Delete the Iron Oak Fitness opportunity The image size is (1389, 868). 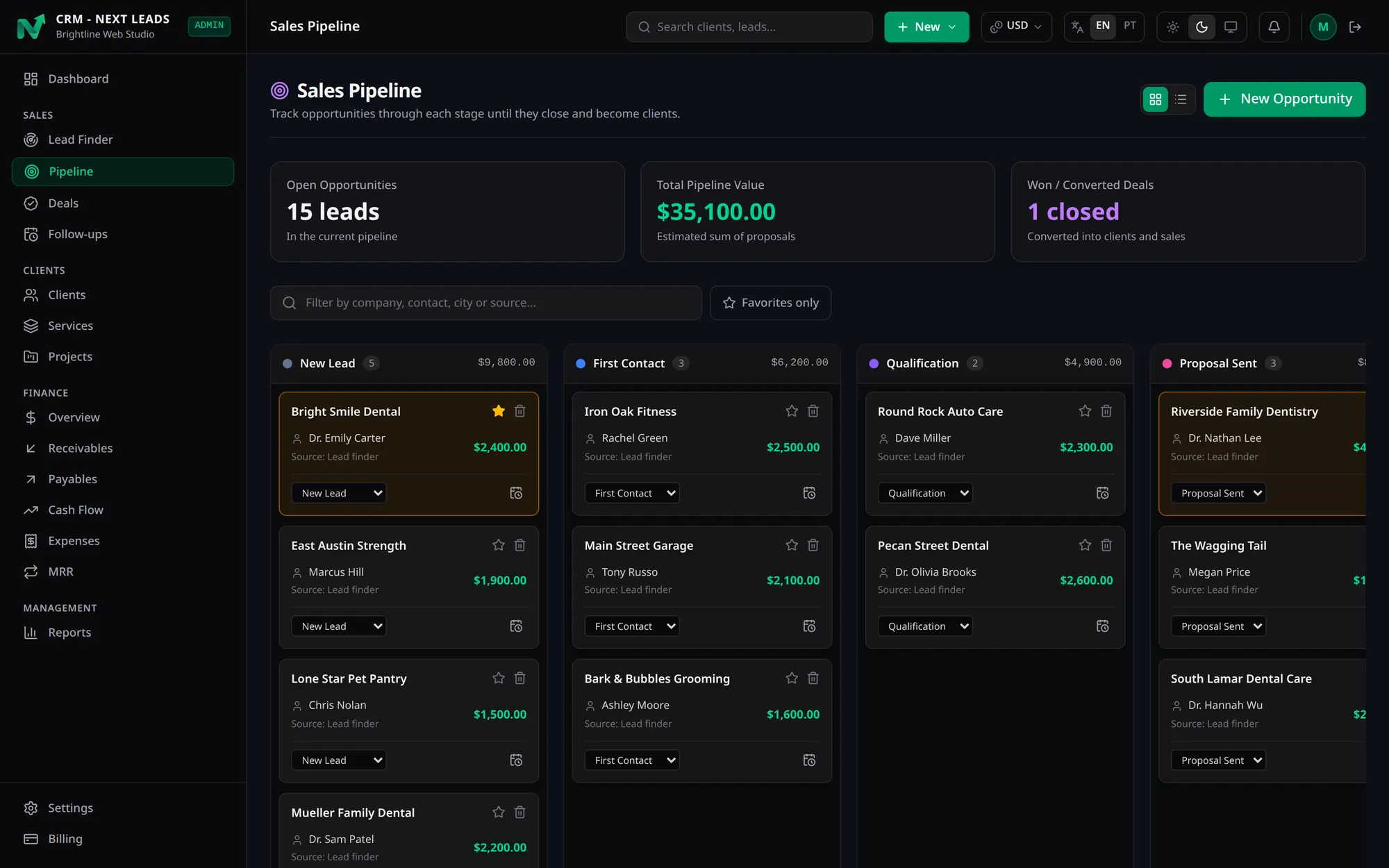(x=813, y=411)
